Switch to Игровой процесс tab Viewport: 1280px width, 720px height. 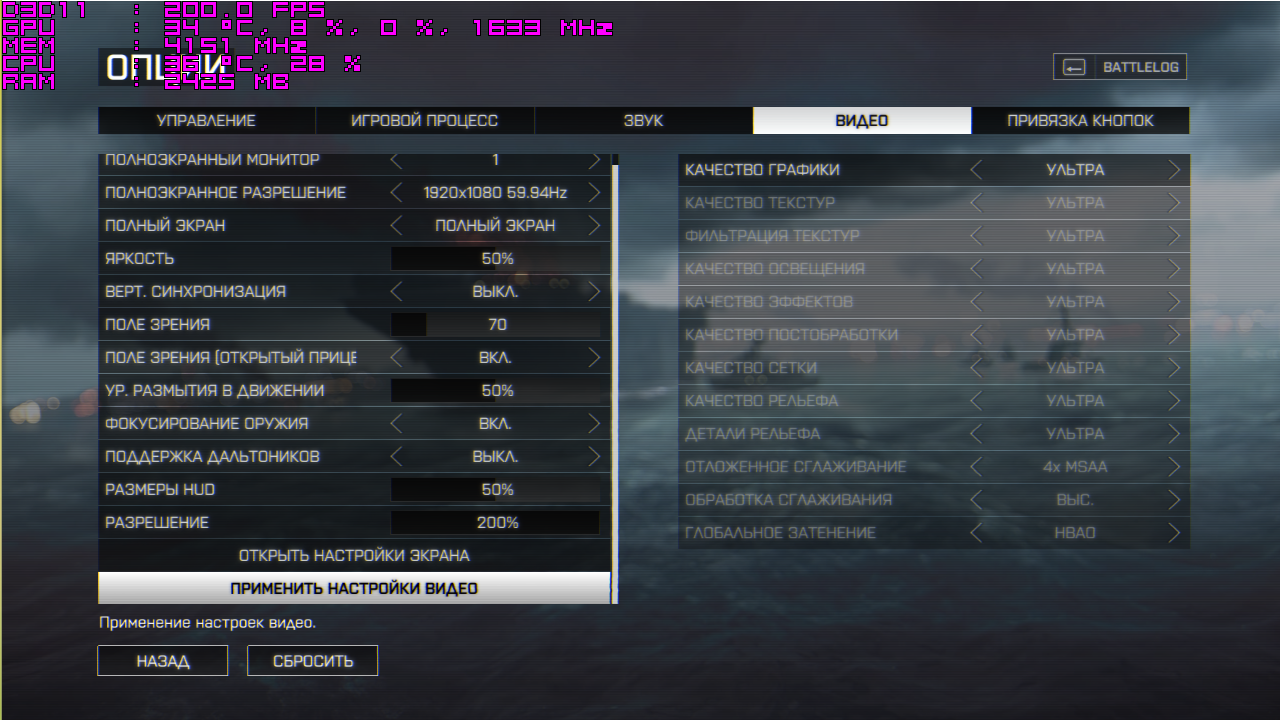[x=425, y=121]
